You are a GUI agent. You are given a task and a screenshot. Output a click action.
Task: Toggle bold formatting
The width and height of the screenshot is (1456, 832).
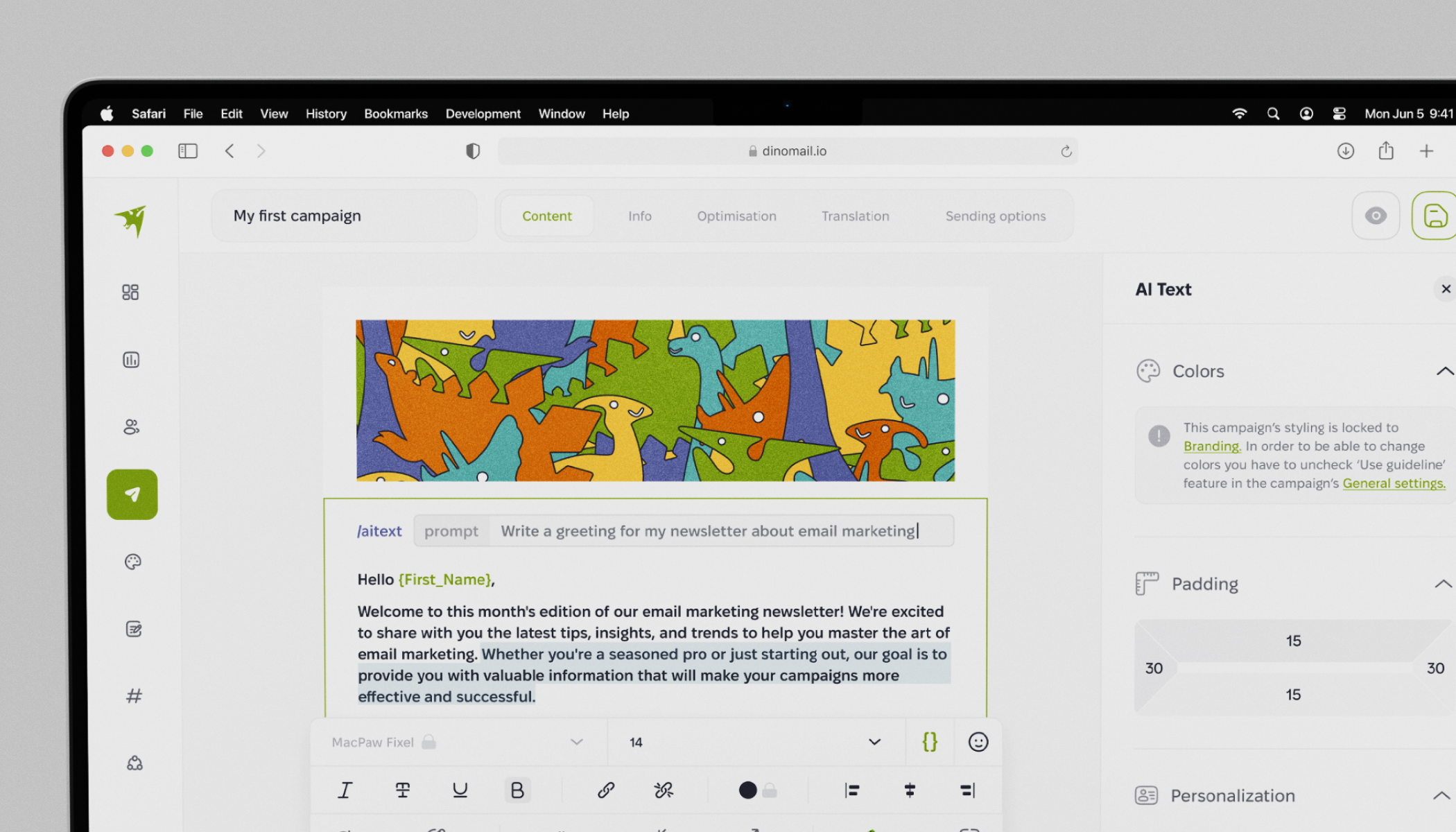point(517,790)
